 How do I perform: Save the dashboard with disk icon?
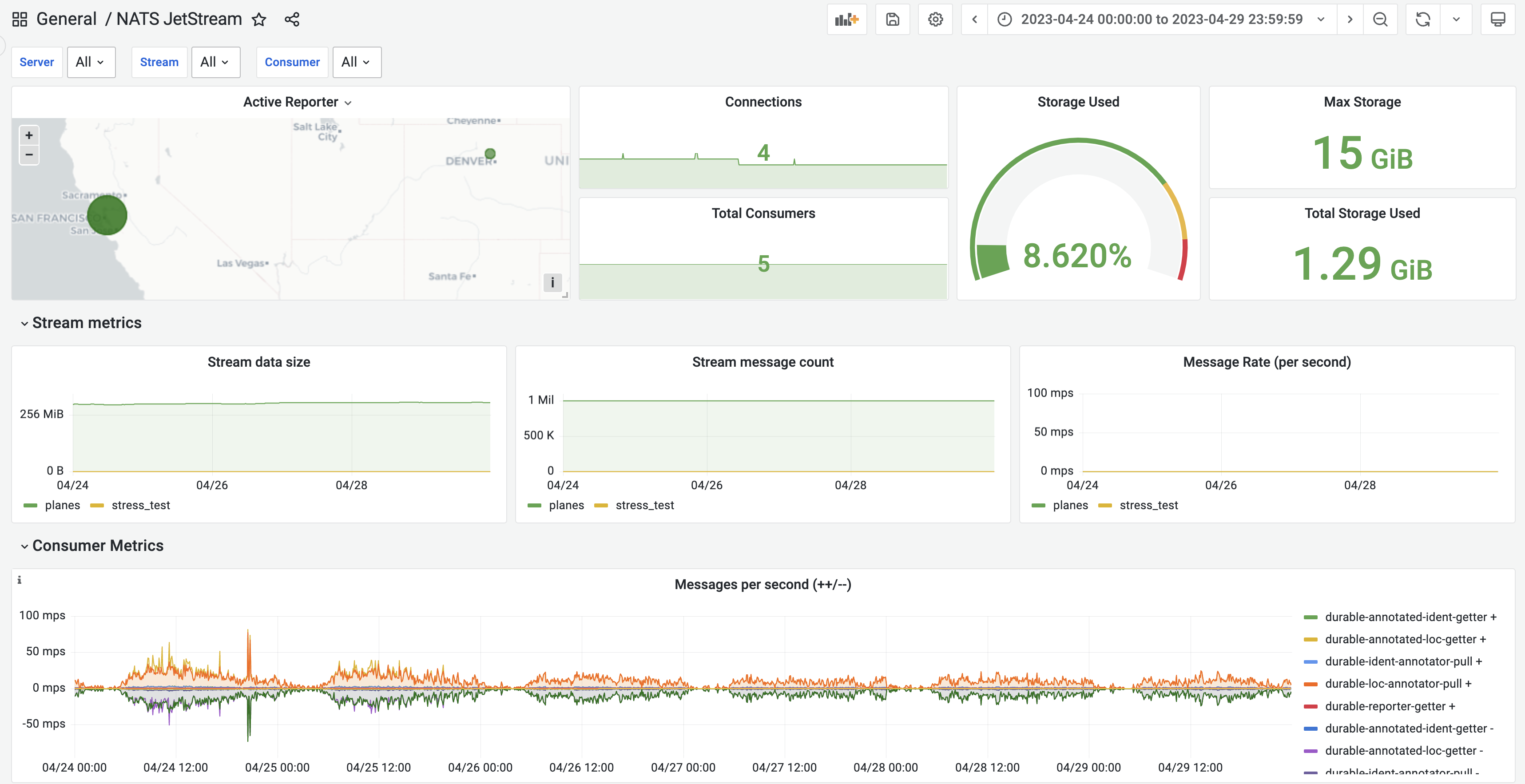pos(892,20)
